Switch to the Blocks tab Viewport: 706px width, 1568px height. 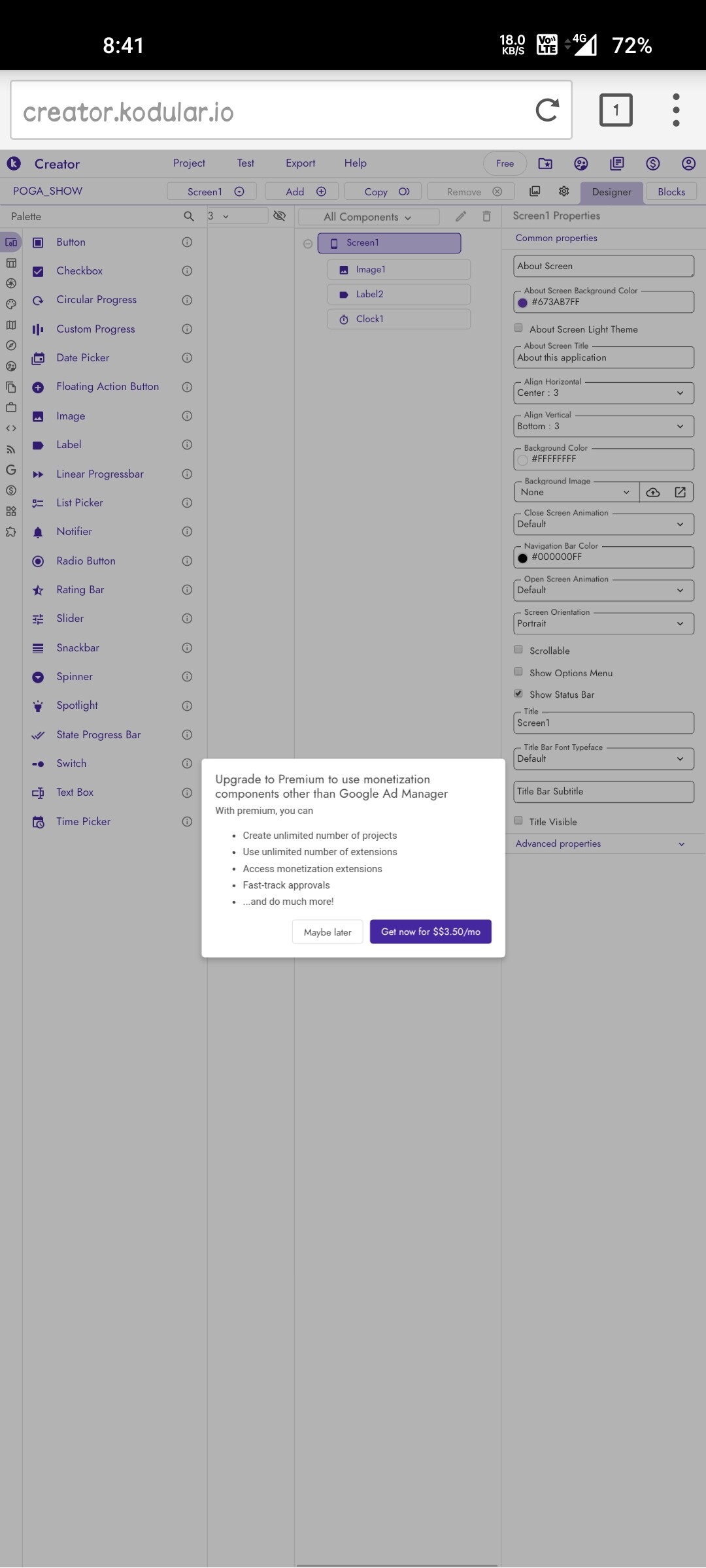click(671, 191)
